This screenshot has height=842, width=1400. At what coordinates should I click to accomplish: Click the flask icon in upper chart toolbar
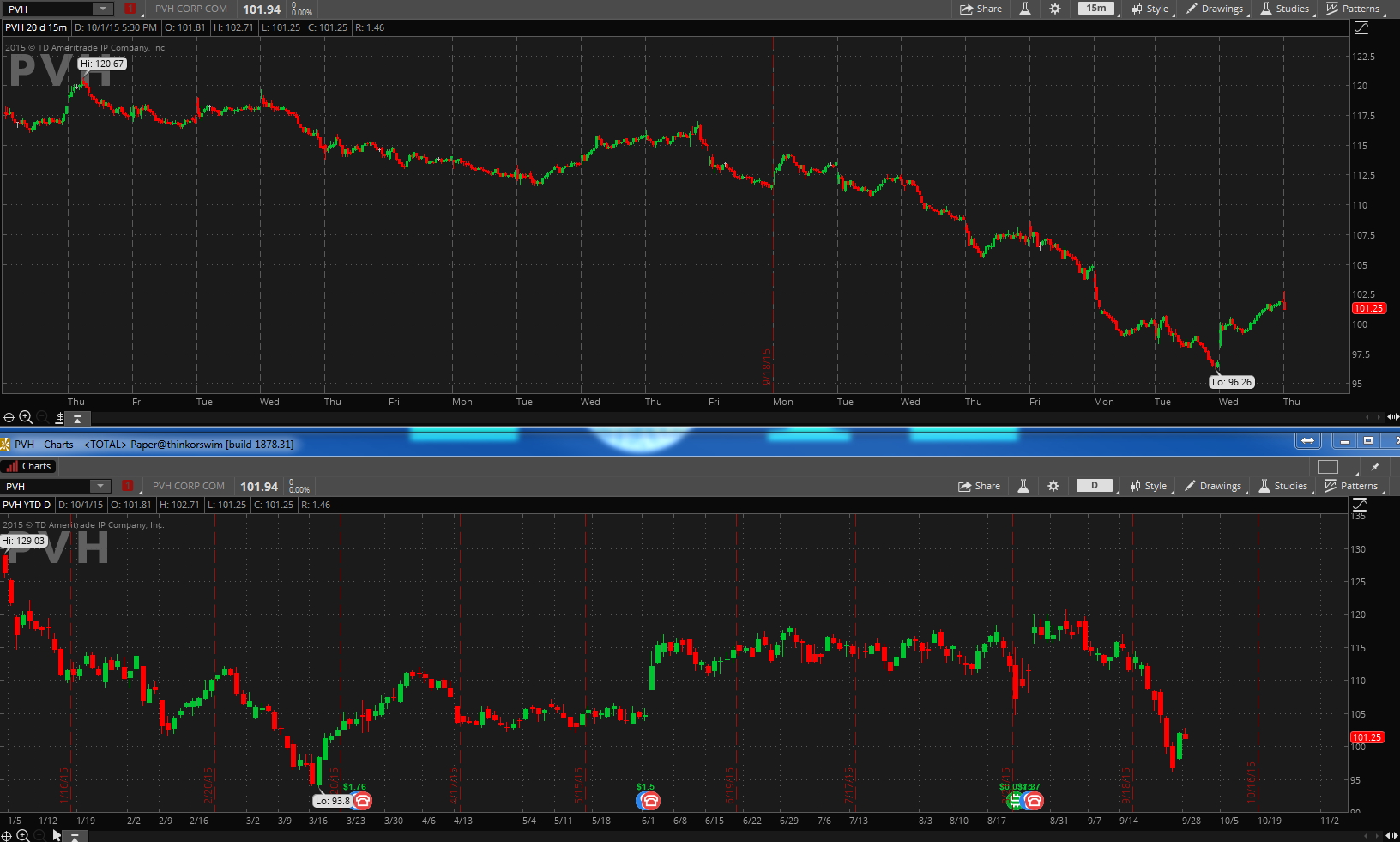tap(1024, 9)
